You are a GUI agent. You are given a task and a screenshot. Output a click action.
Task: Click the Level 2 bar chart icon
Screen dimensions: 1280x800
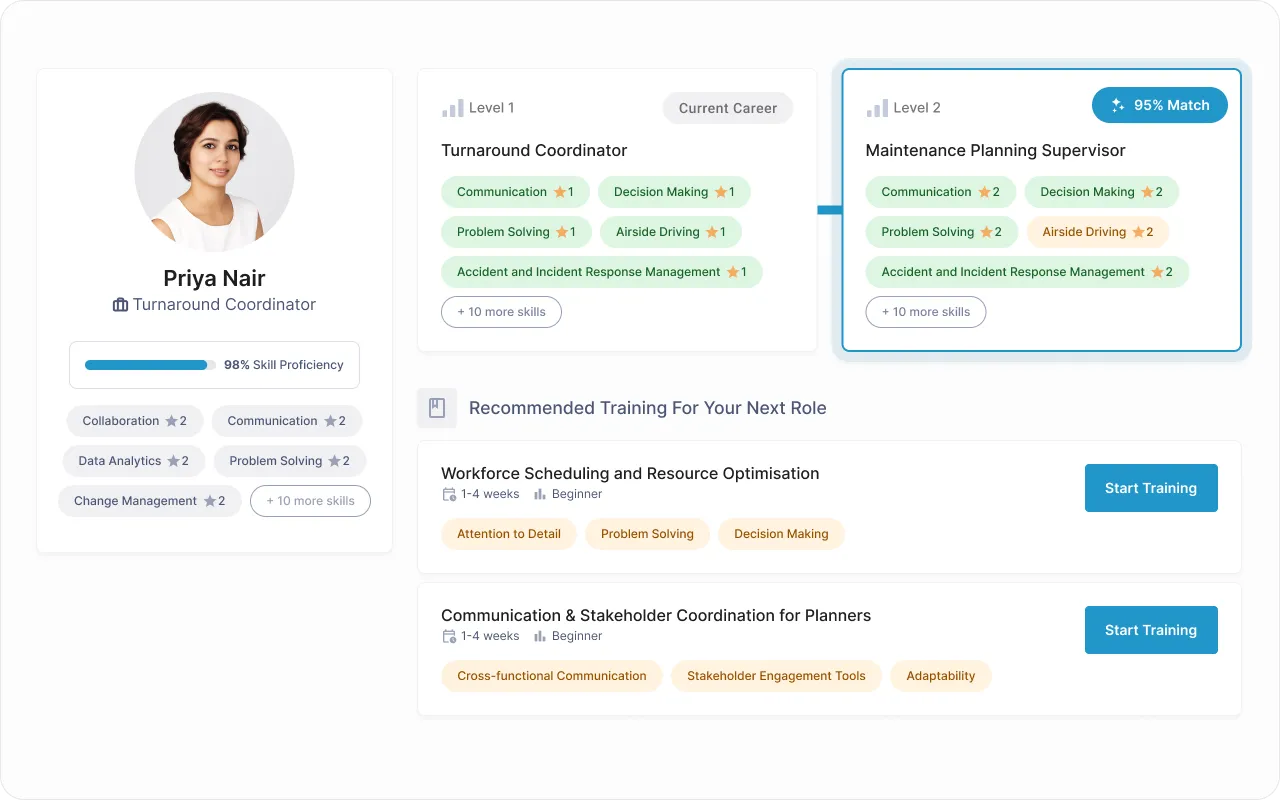click(876, 108)
